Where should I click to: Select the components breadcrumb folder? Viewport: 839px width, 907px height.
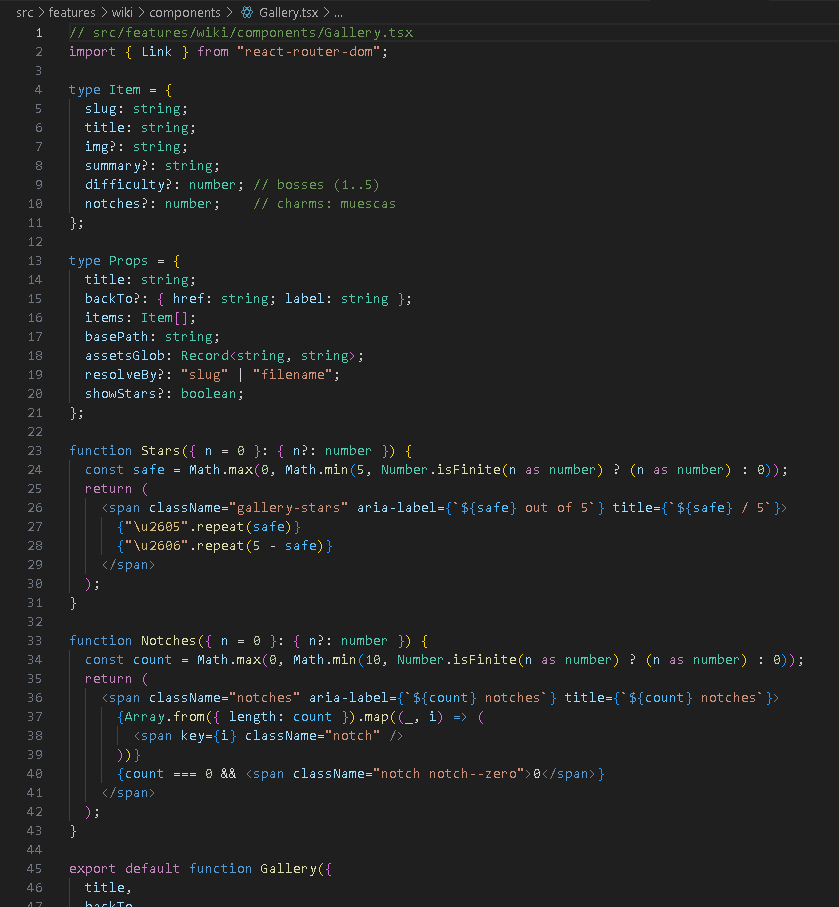pos(184,13)
